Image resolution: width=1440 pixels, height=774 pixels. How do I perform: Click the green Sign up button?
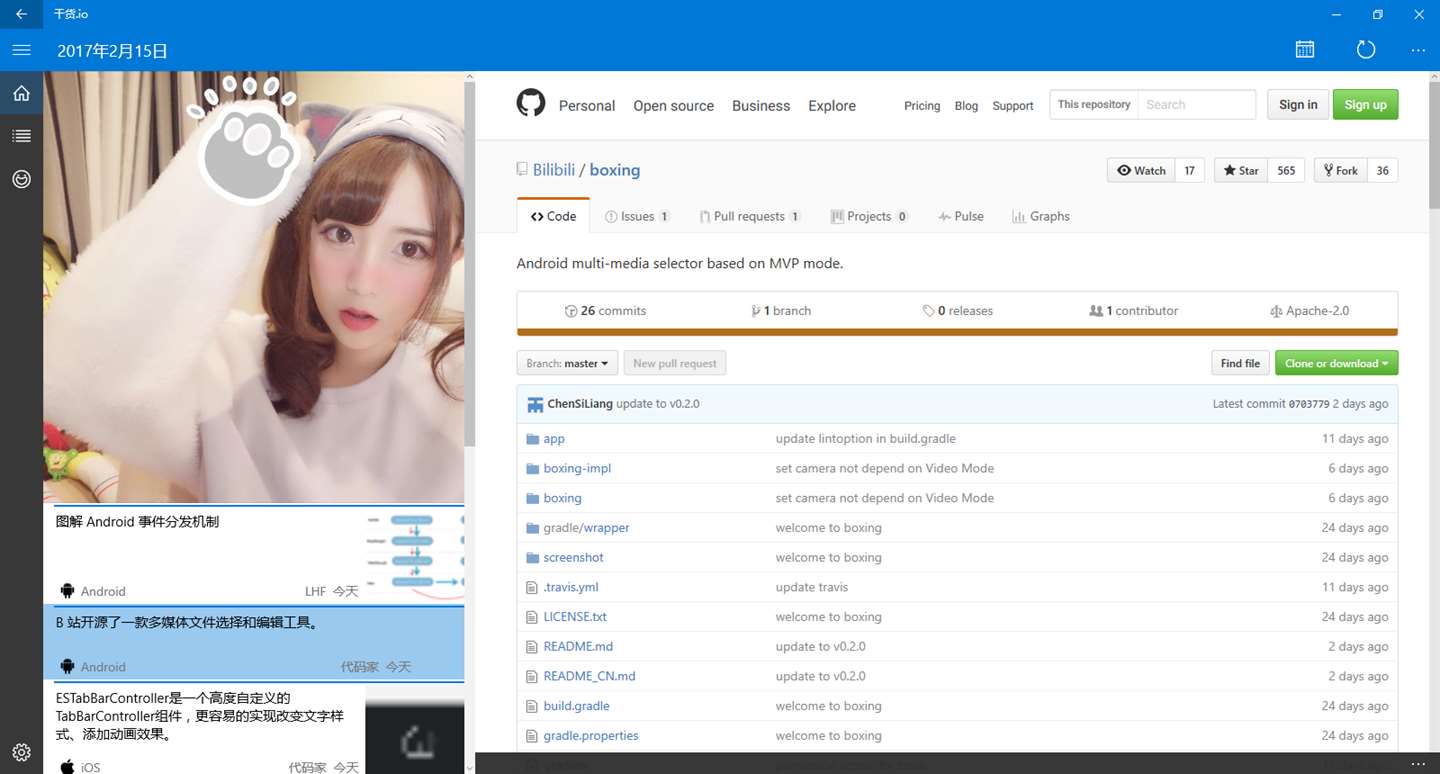[x=1365, y=104]
